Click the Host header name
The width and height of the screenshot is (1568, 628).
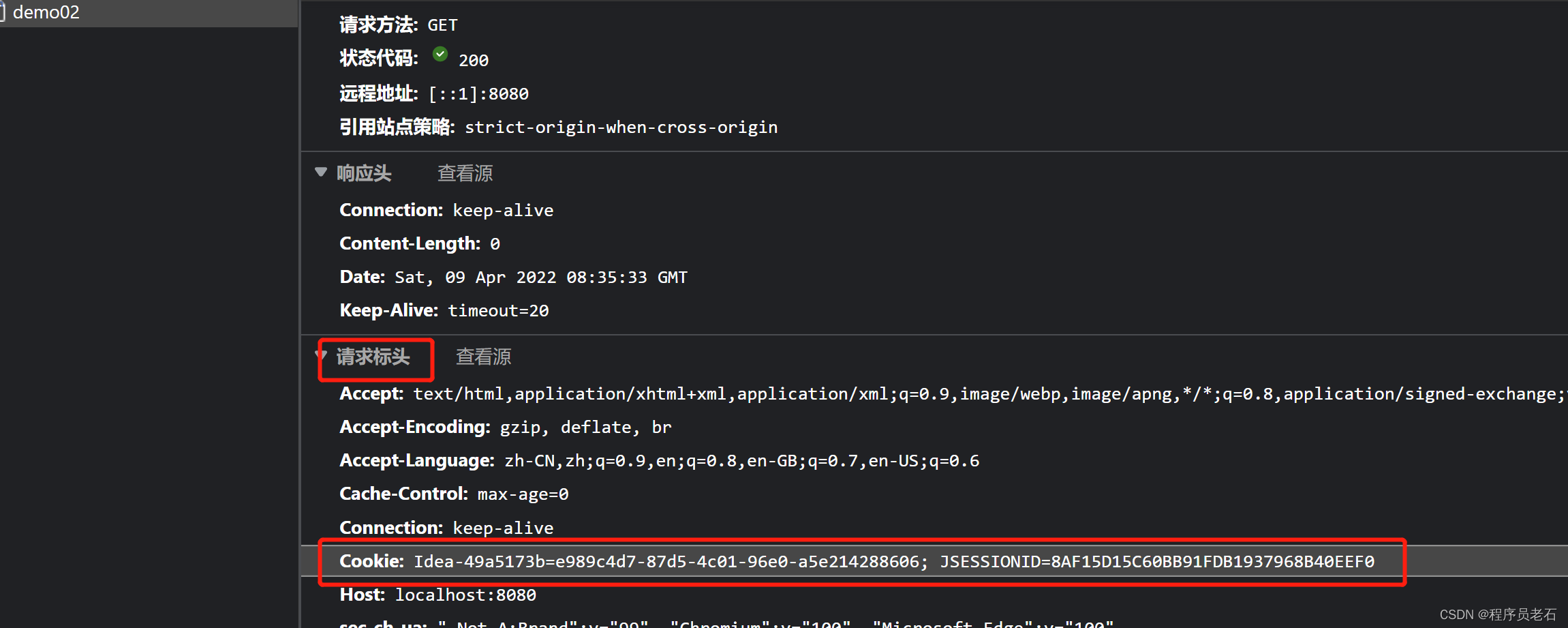point(363,595)
